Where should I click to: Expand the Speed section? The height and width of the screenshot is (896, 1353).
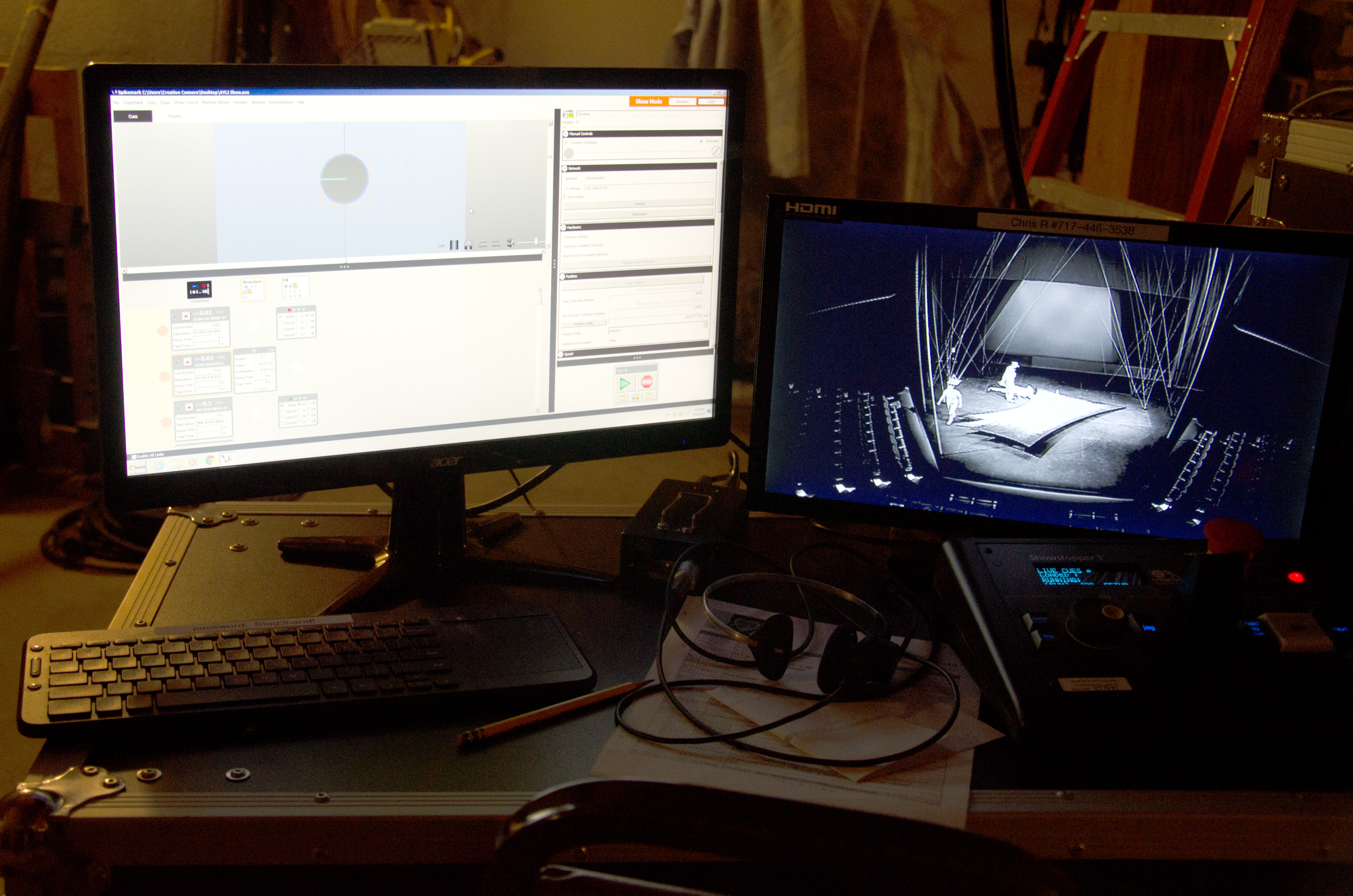[x=561, y=354]
